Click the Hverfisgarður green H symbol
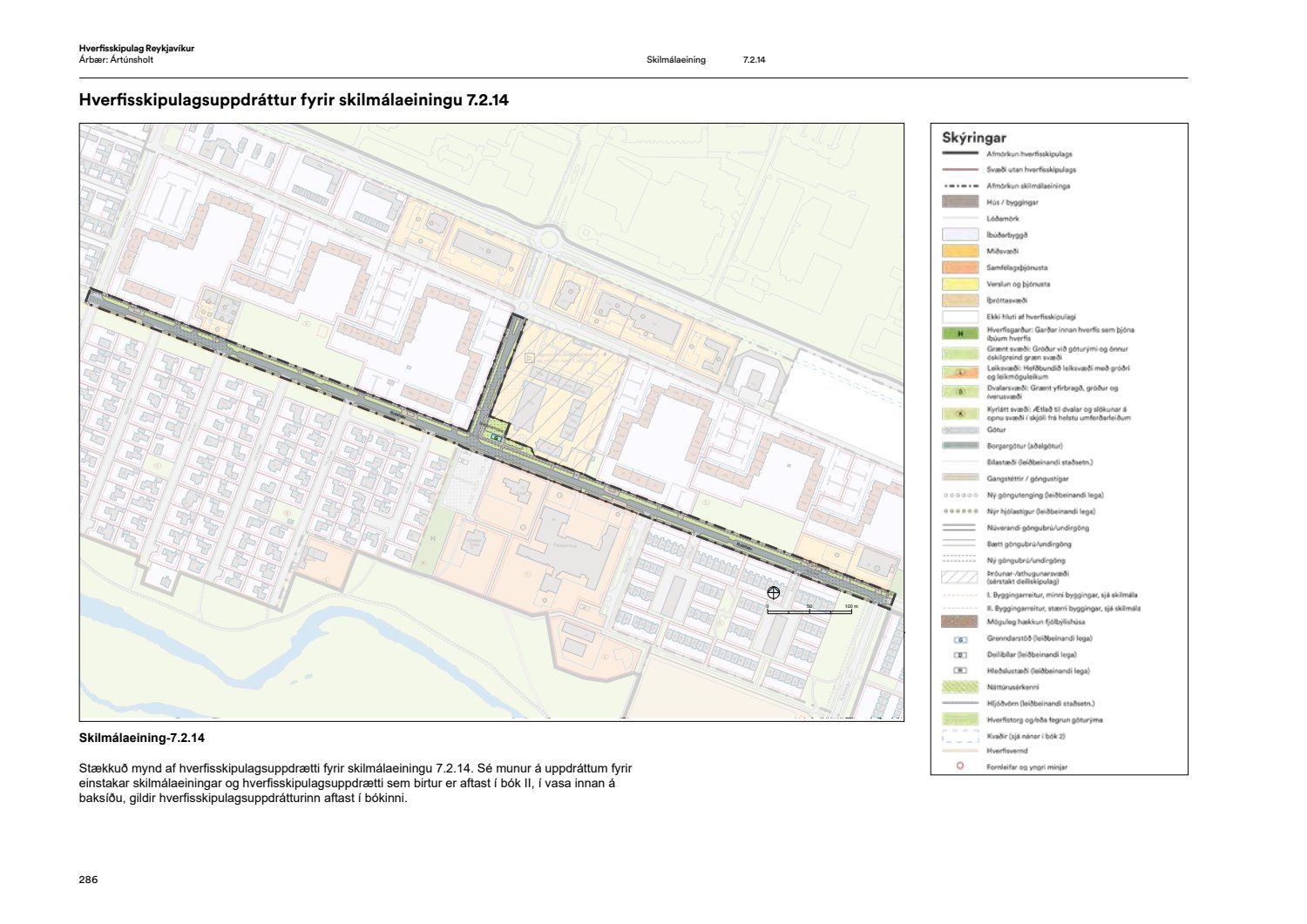Viewport: 1307px width, 924px height. pyautogui.click(x=959, y=334)
